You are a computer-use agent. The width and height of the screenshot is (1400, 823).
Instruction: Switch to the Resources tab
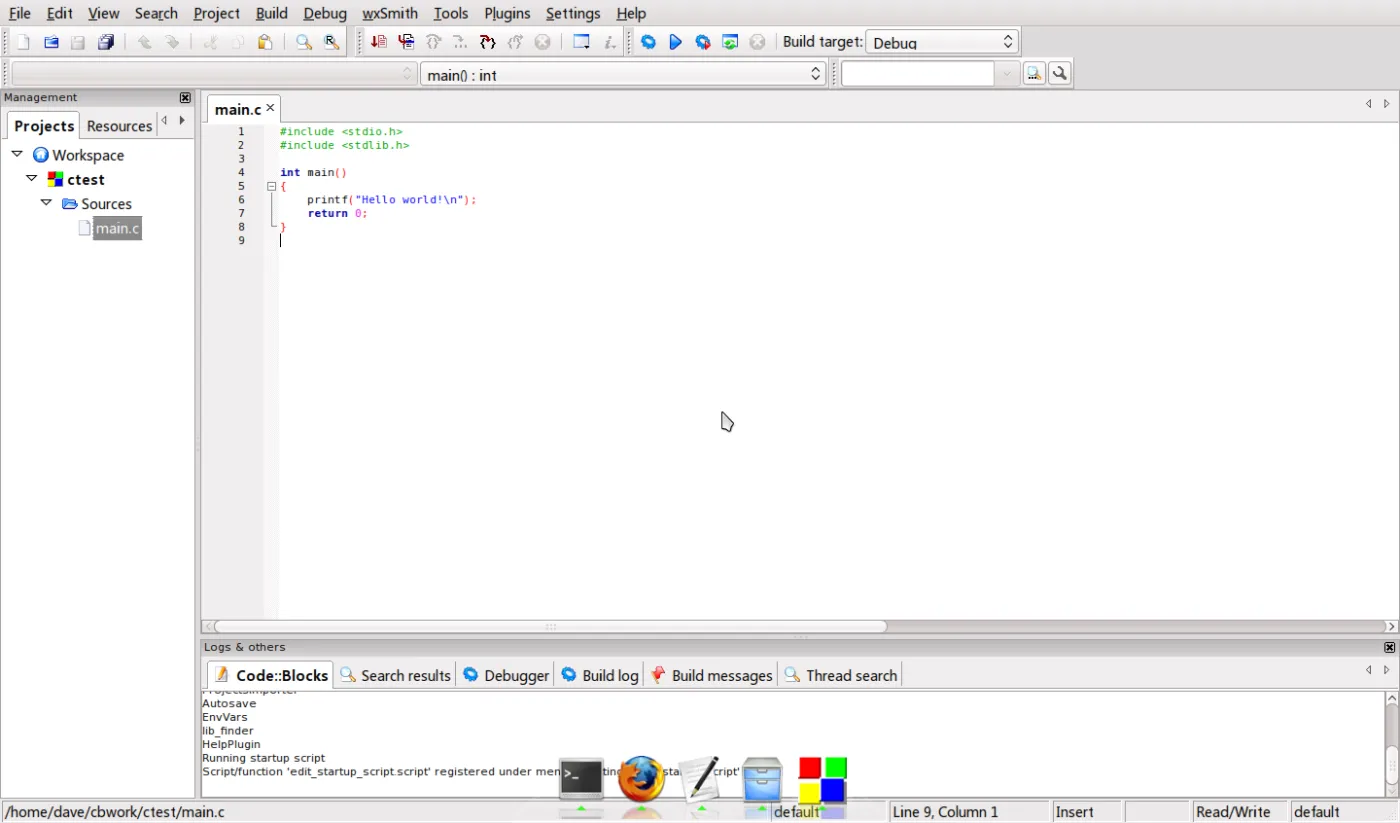click(x=119, y=126)
